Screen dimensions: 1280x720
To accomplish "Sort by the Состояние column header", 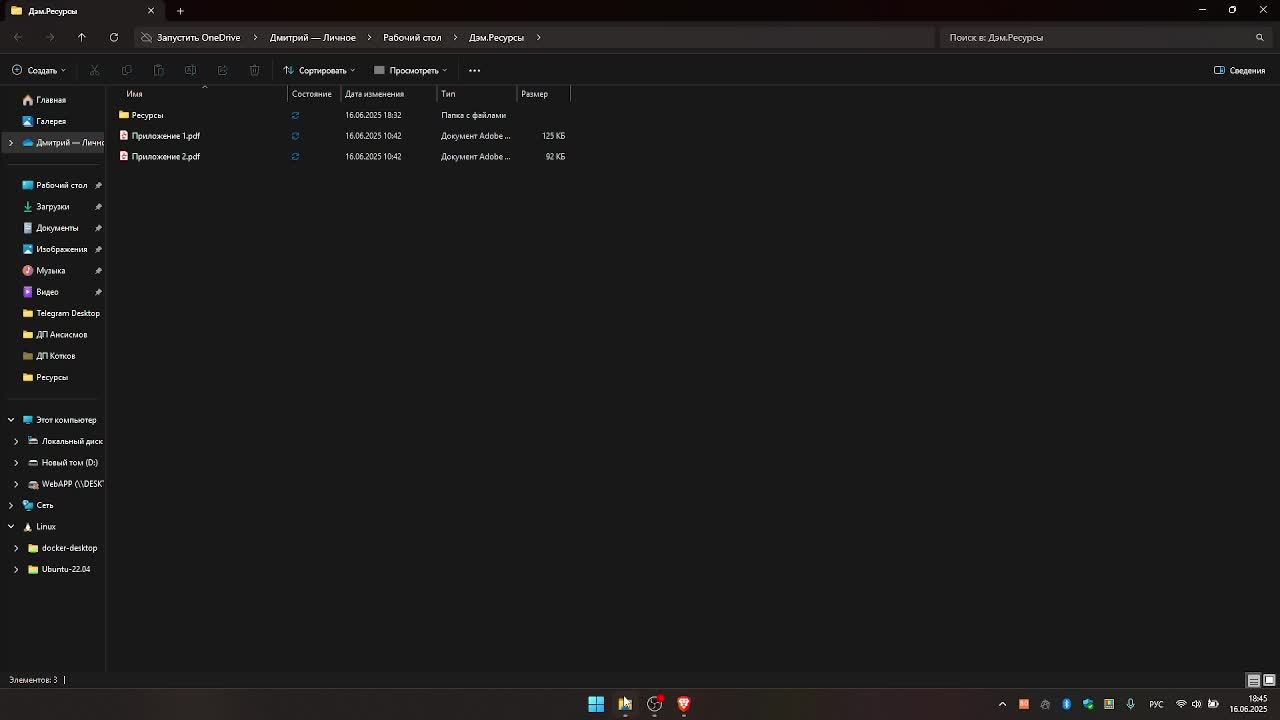I will pyautogui.click(x=312, y=94).
